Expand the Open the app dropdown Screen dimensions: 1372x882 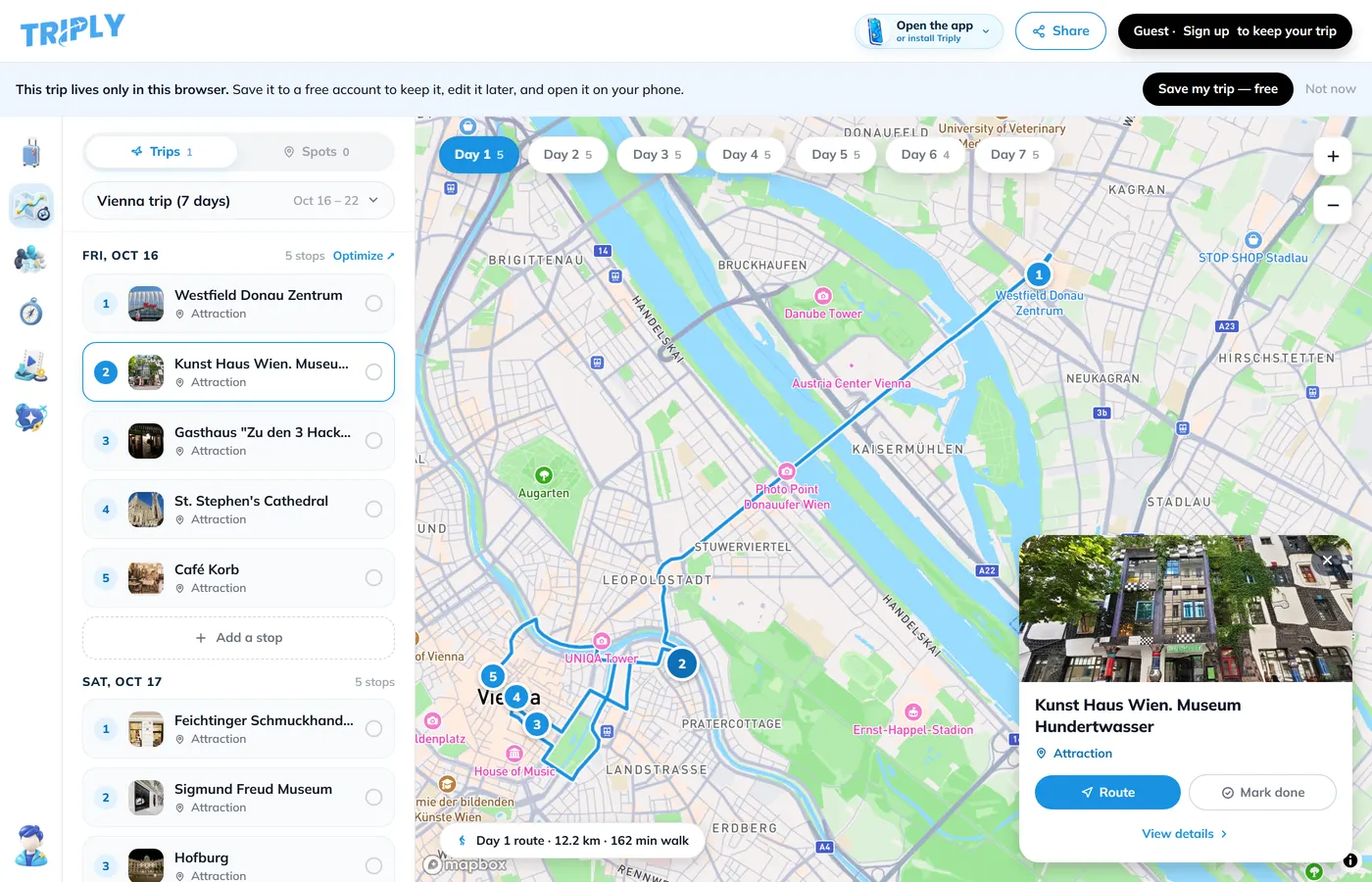929,31
